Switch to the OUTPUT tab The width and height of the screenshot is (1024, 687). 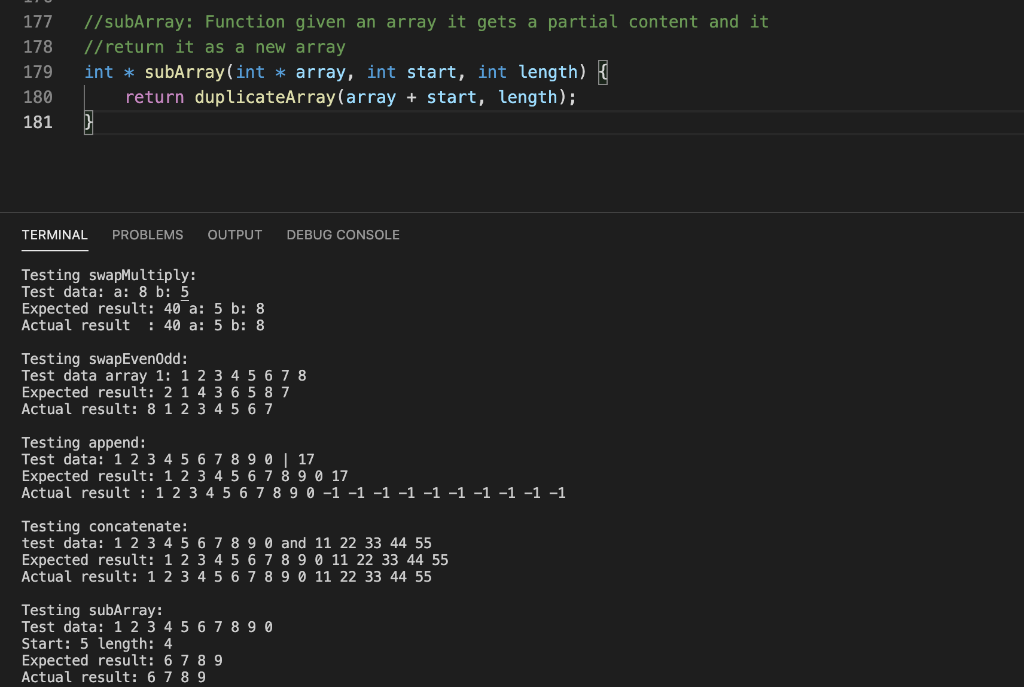234,234
